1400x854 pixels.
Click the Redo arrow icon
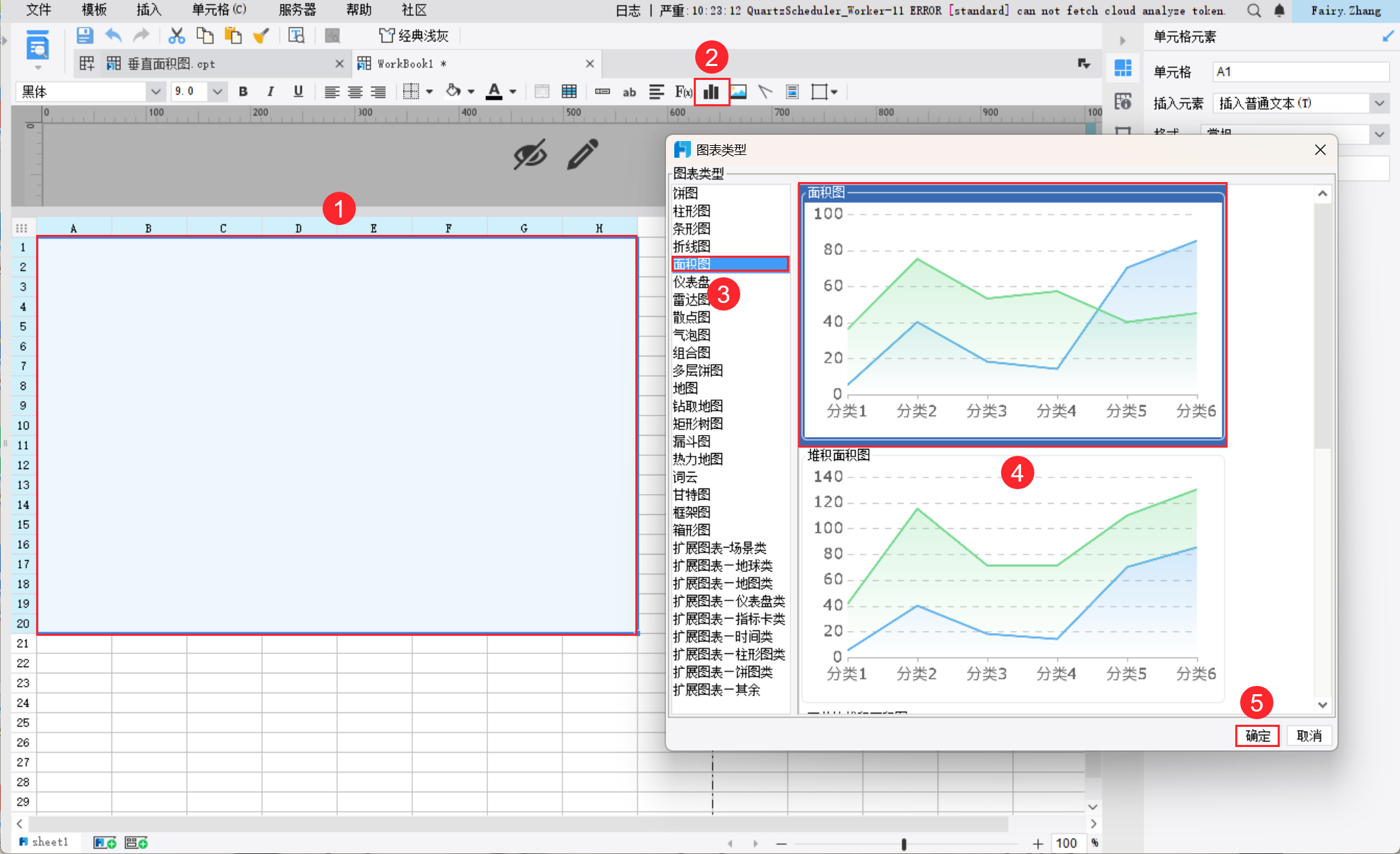point(141,35)
